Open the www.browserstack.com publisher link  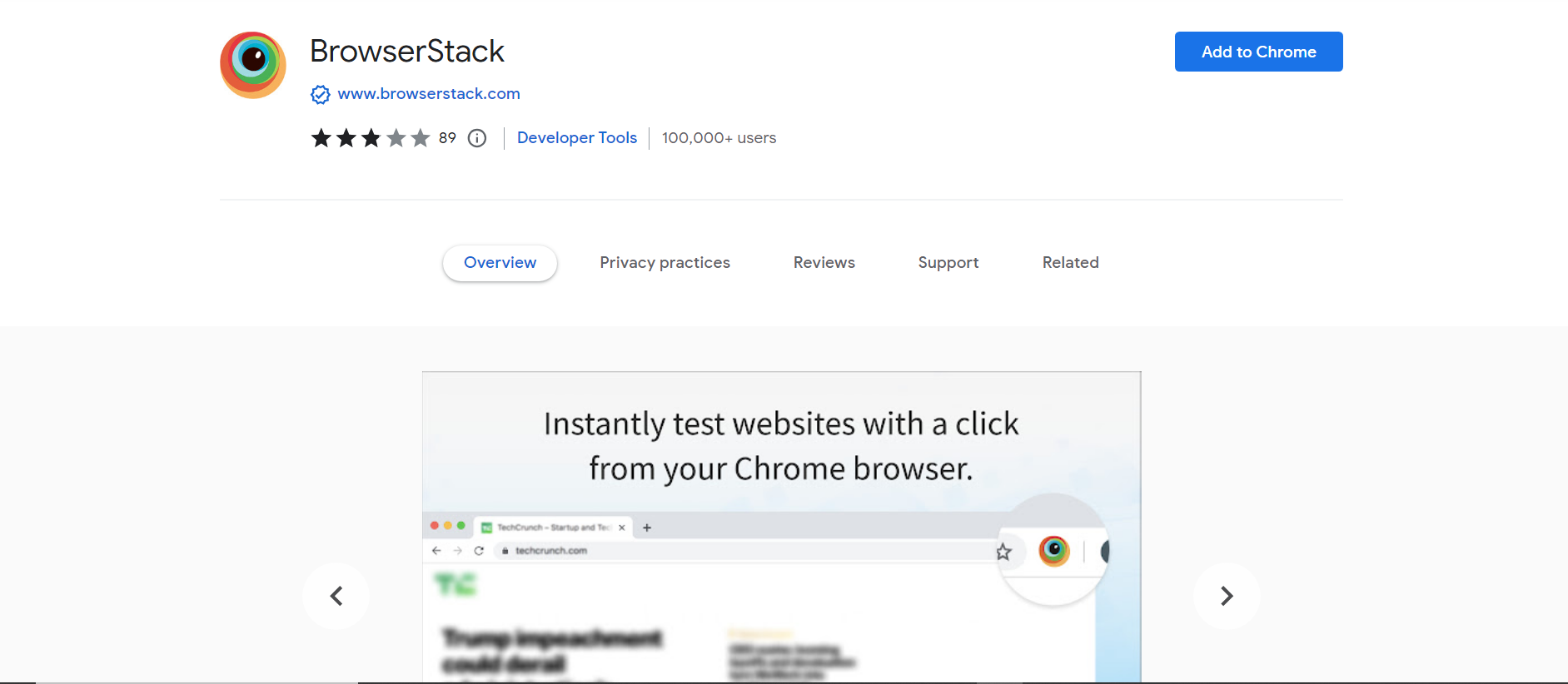(429, 94)
